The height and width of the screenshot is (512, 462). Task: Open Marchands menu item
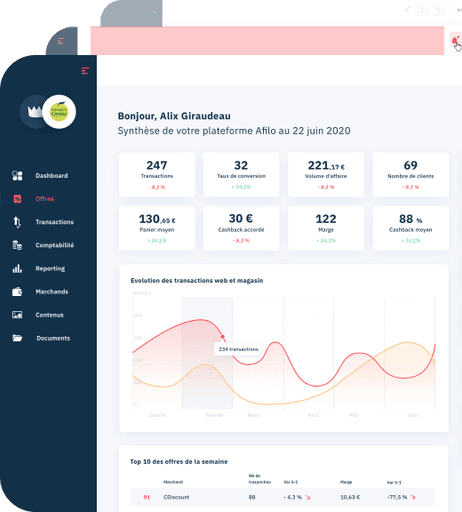coord(52,292)
